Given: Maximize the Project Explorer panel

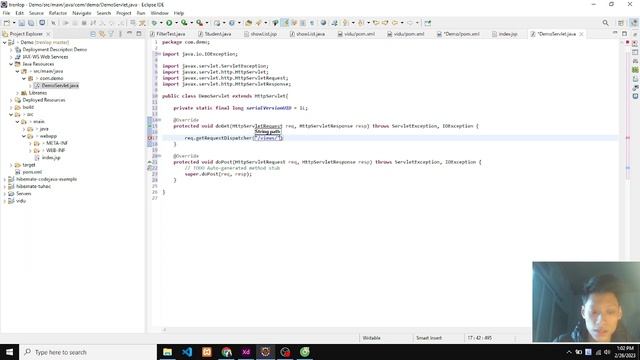Looking at the screenshot, I should (139, 33).
